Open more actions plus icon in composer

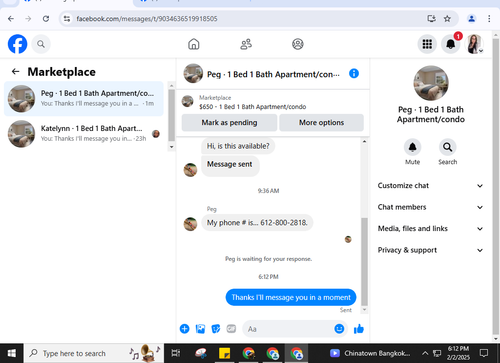click(184, 329)
